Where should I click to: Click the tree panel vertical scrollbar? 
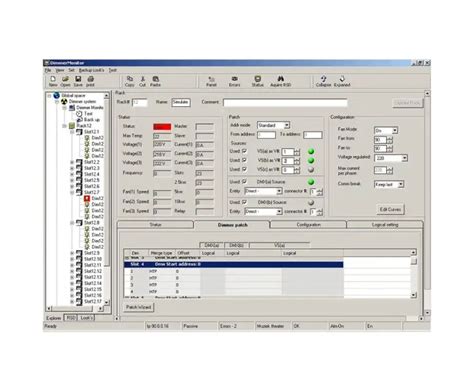pos(107,199)
